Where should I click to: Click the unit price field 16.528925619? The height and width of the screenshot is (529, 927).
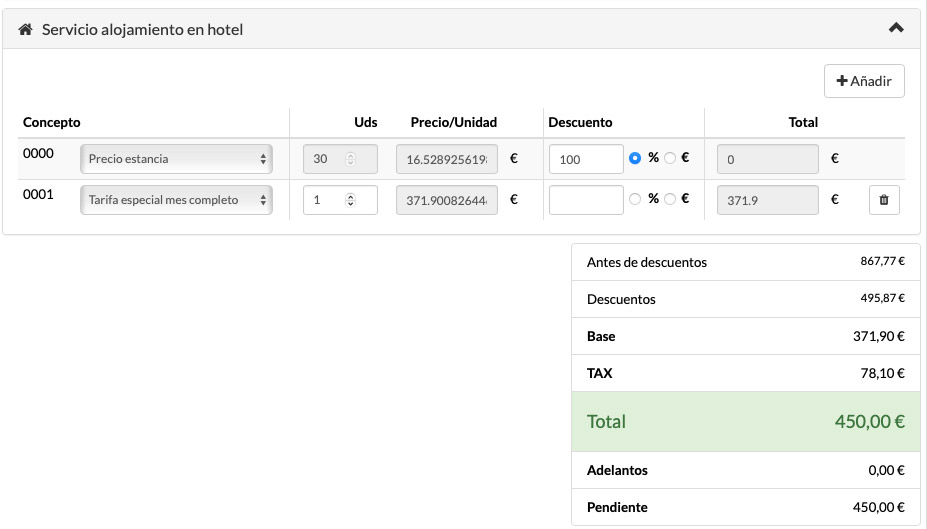(x=446, y=158)
